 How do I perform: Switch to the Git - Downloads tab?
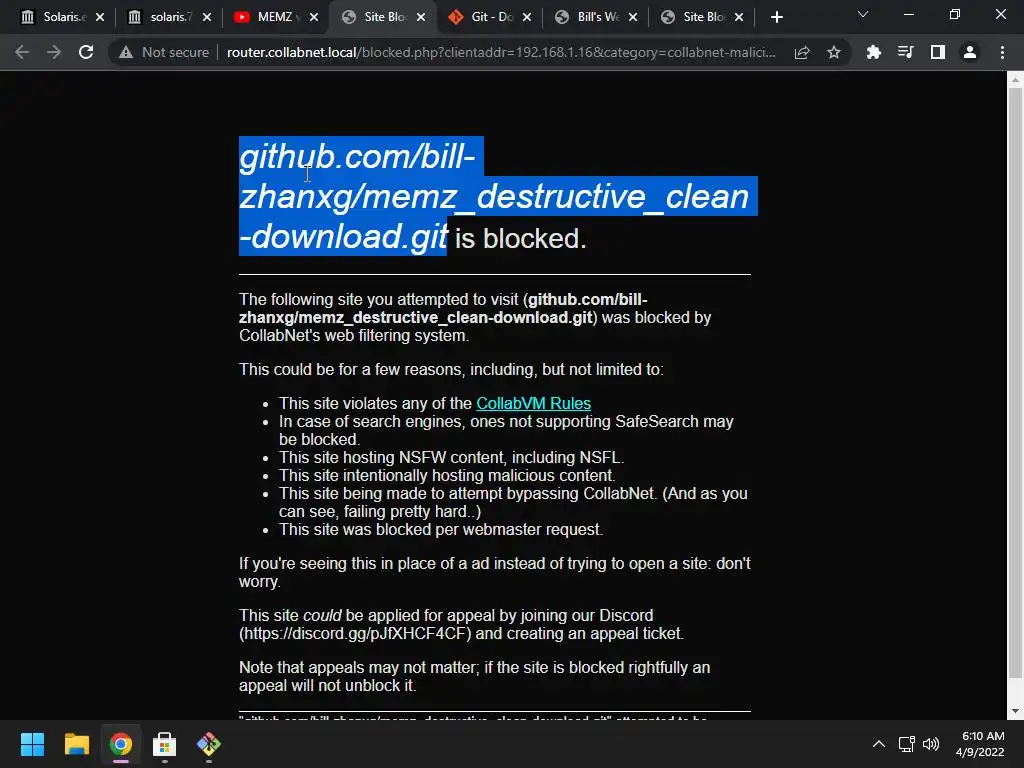(490, 17)
